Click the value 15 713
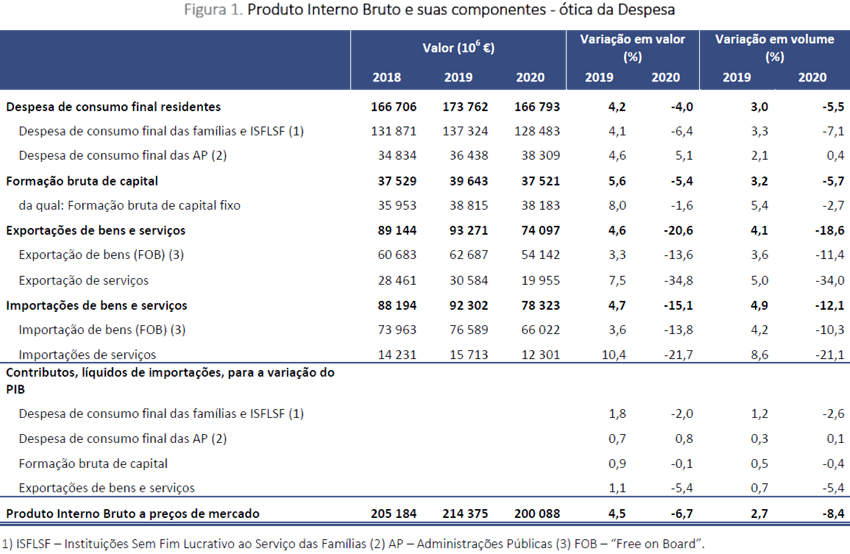 click(468, 355)
